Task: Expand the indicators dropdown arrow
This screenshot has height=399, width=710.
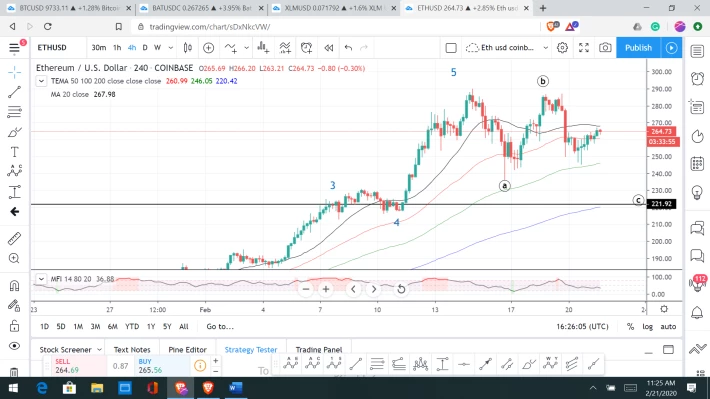Action: click(x=246, y=48)
